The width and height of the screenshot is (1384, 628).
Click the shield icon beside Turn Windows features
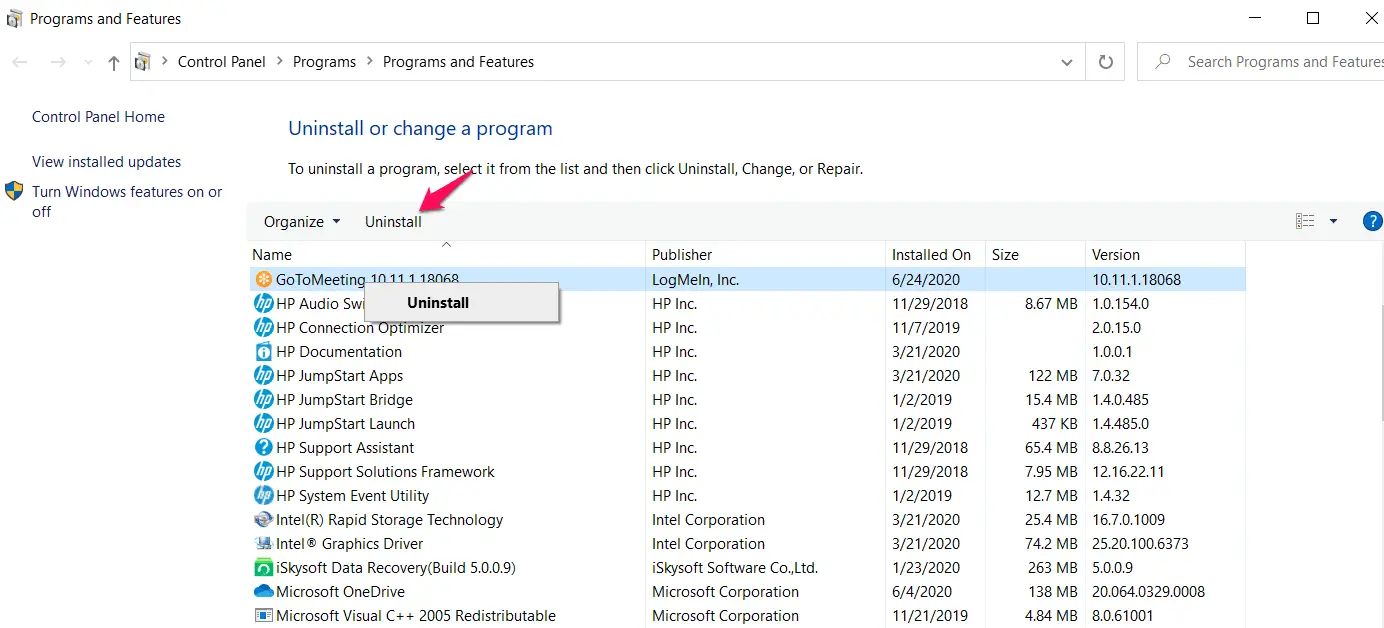[14, 191]
